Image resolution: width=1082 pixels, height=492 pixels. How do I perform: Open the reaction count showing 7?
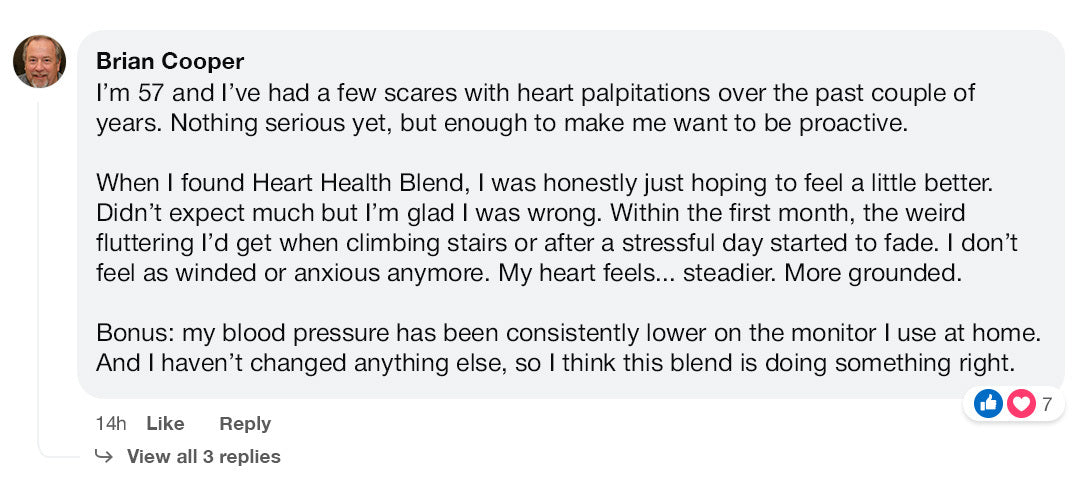point(1047,404)
